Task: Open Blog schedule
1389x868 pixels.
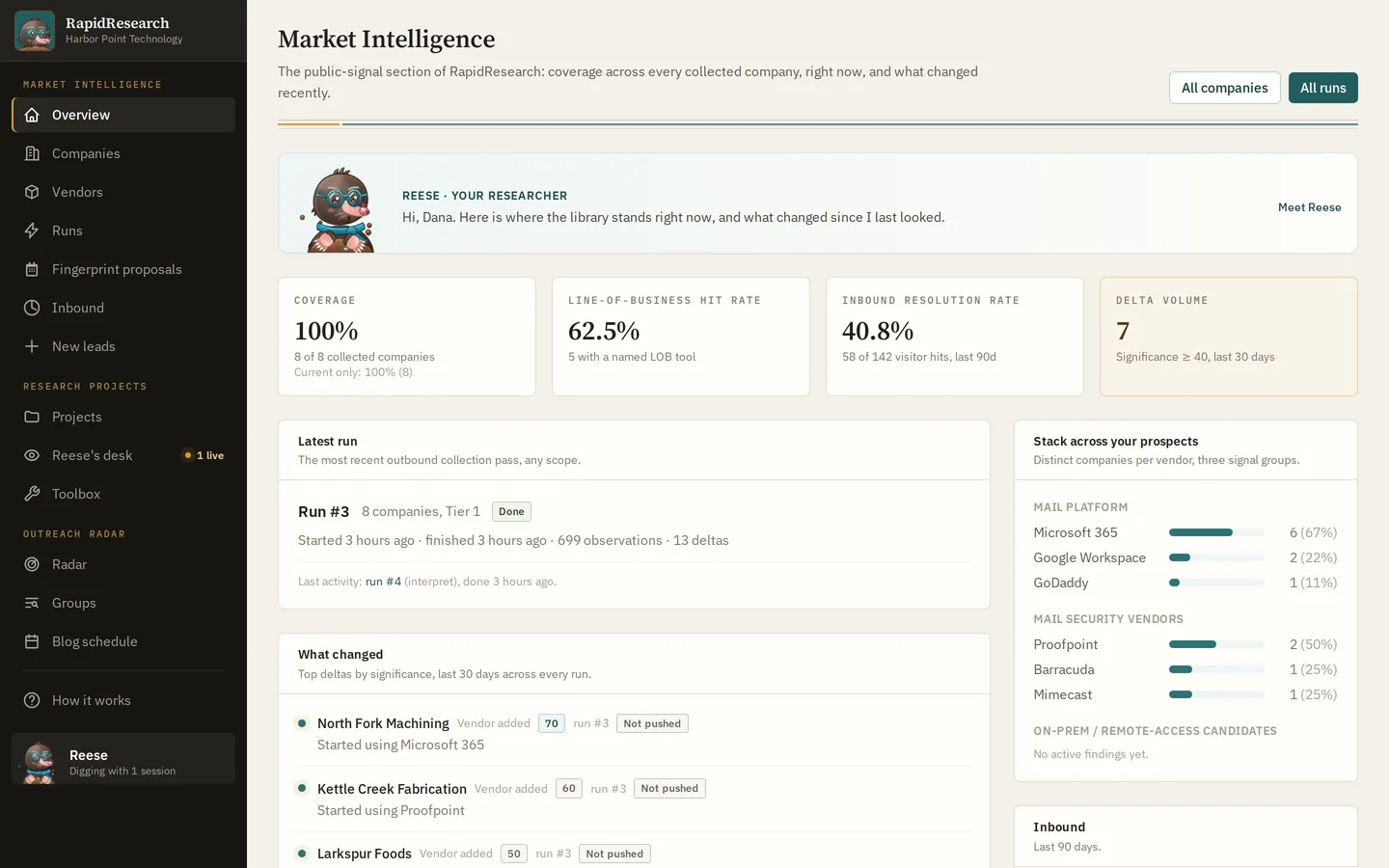Action: [x=123, y=641]
